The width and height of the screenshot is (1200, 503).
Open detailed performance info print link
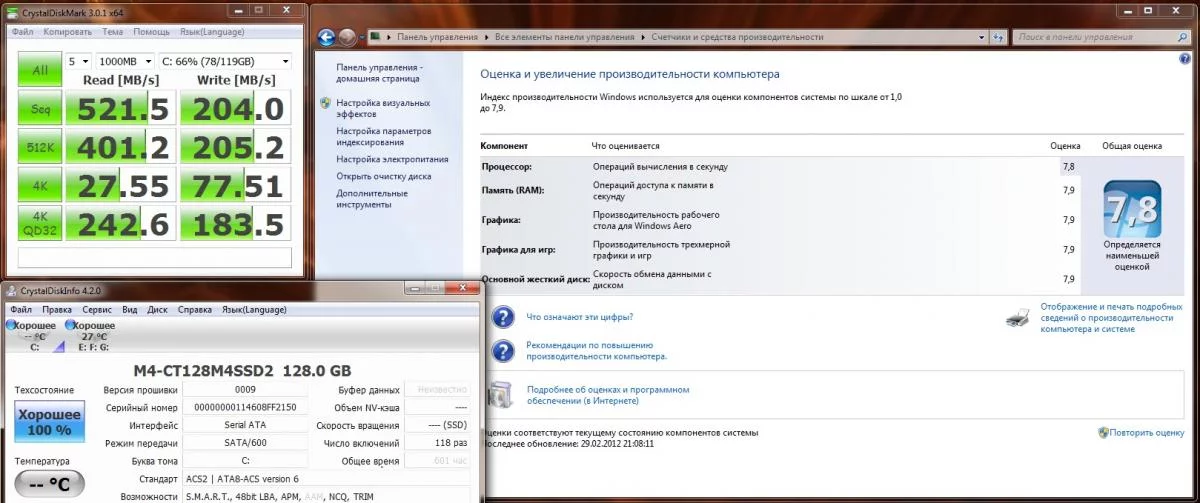click(1111, 318)
